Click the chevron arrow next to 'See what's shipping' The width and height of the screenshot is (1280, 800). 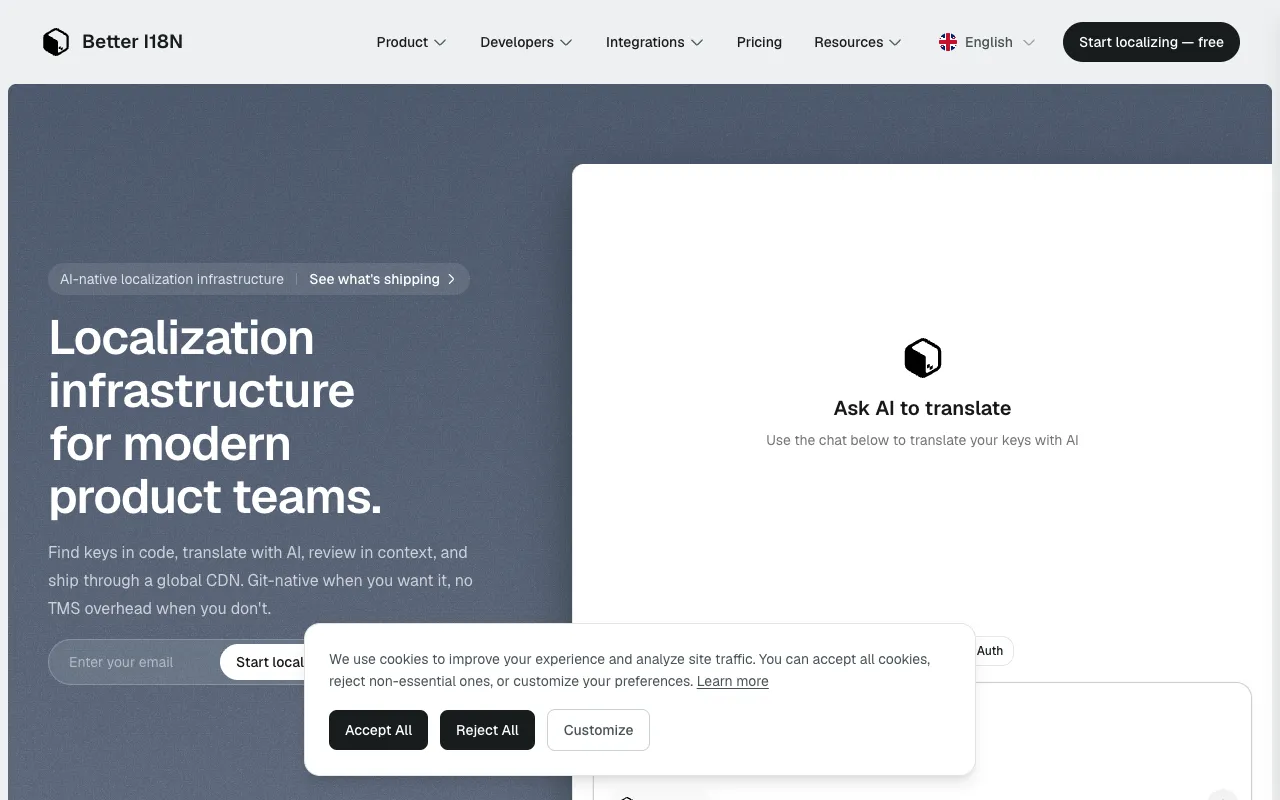coord(452,279)
